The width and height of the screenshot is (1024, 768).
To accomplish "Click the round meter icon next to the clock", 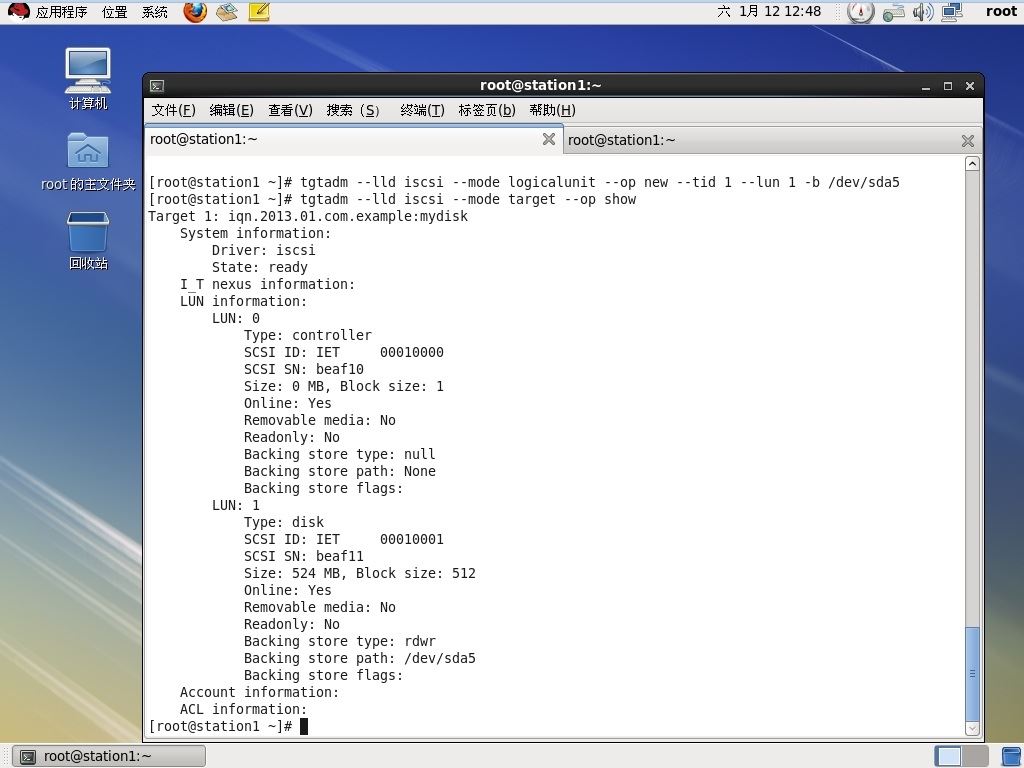I will pyautogui.click(x=860, y=12).
